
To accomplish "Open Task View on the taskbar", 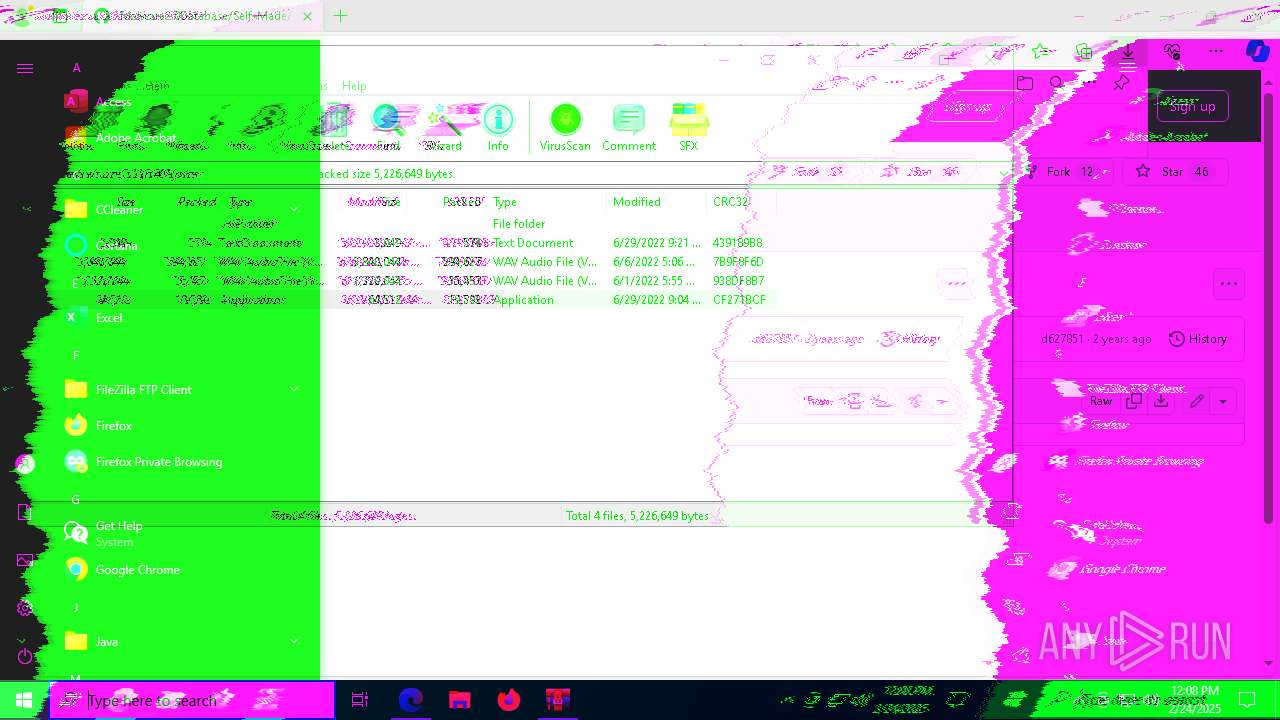I will 360,700.
